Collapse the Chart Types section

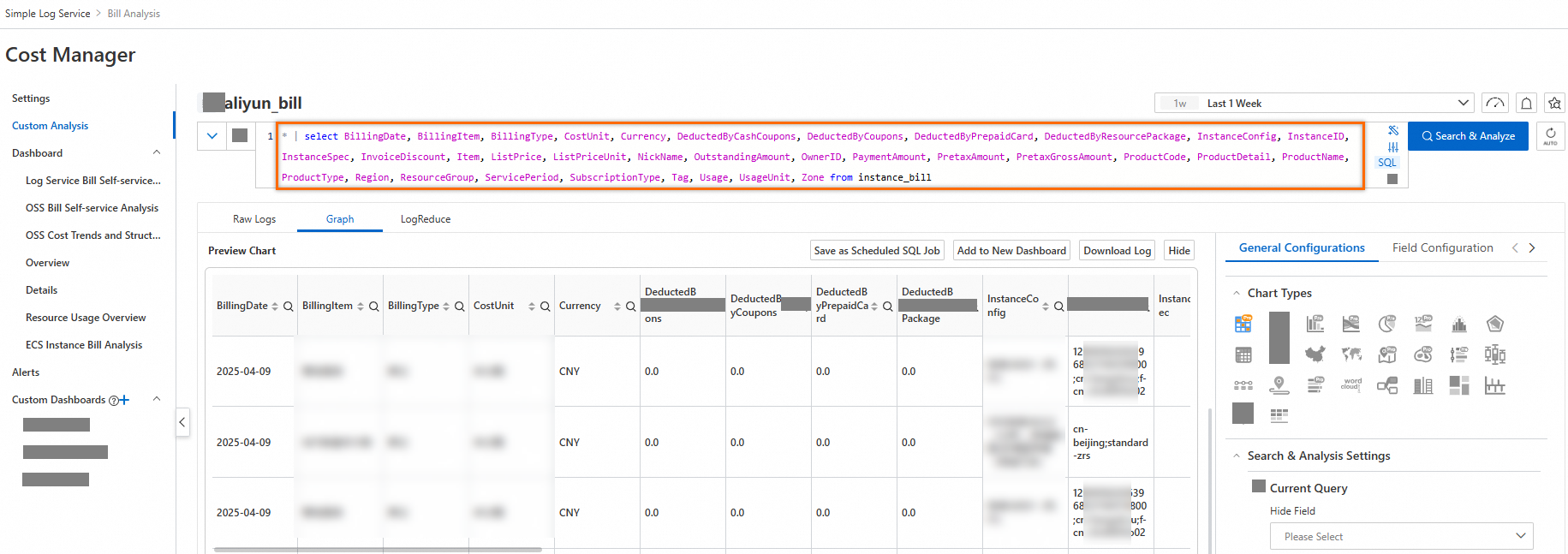[1237, 294]
